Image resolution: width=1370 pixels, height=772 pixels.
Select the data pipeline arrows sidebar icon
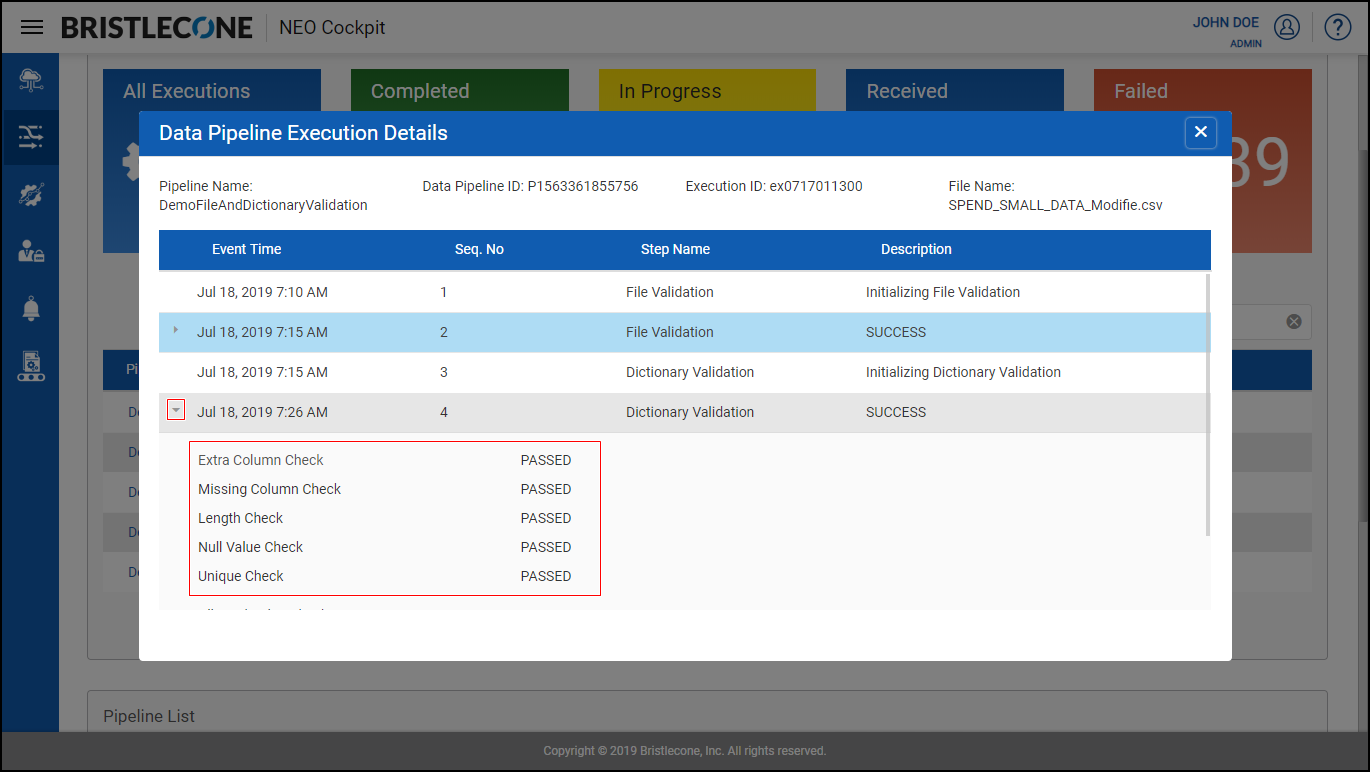(31, 137)
